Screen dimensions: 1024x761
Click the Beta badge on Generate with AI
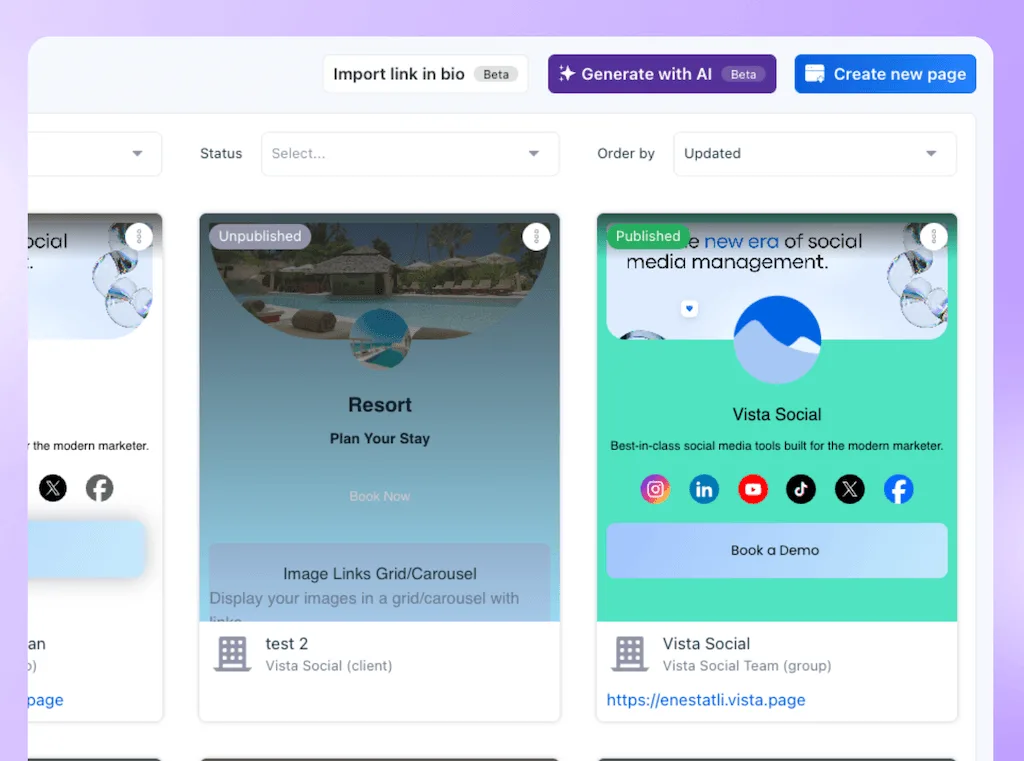tap(743, 74)
